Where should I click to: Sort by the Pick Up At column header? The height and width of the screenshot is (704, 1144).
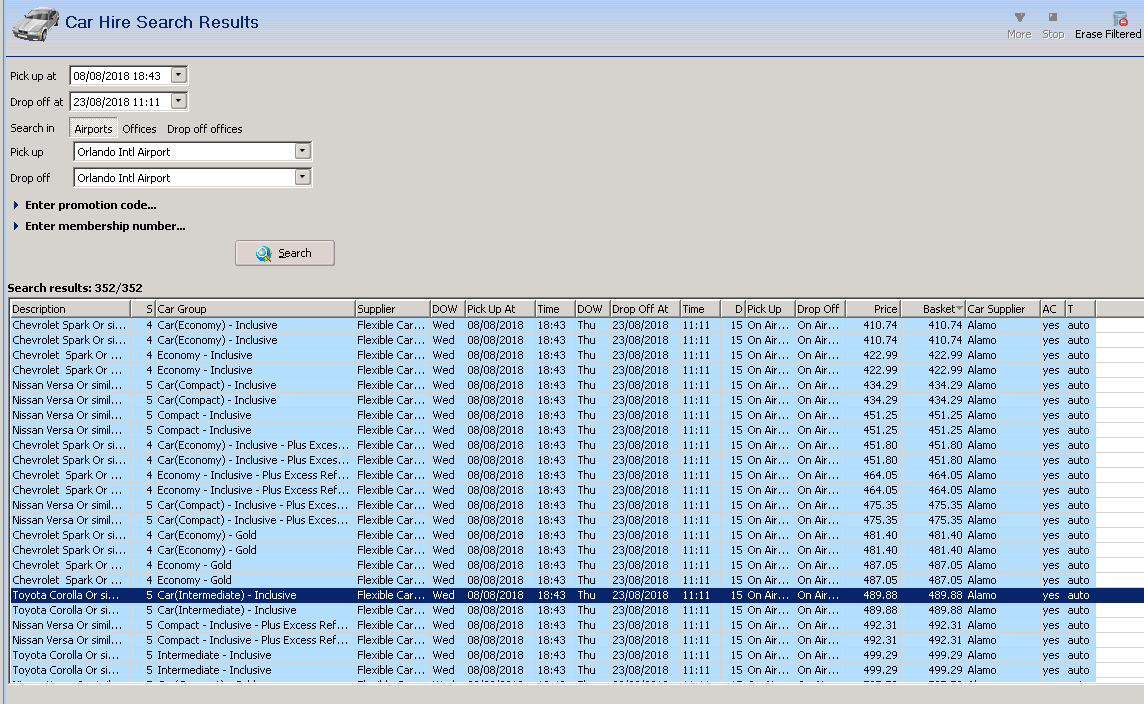coord(500,309)
